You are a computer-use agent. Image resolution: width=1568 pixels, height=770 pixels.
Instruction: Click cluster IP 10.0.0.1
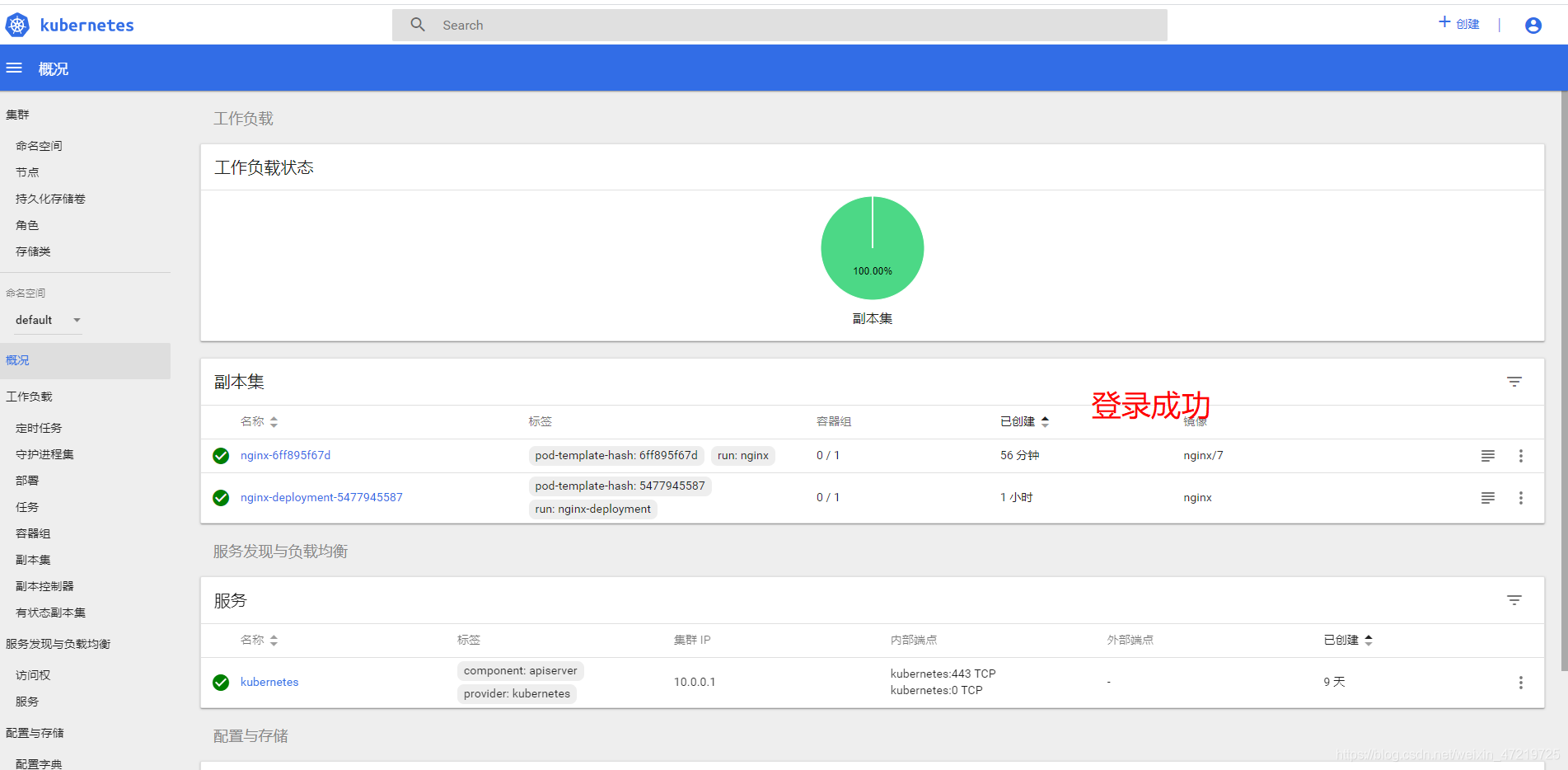pyautogui.click(x=695, y=682)
